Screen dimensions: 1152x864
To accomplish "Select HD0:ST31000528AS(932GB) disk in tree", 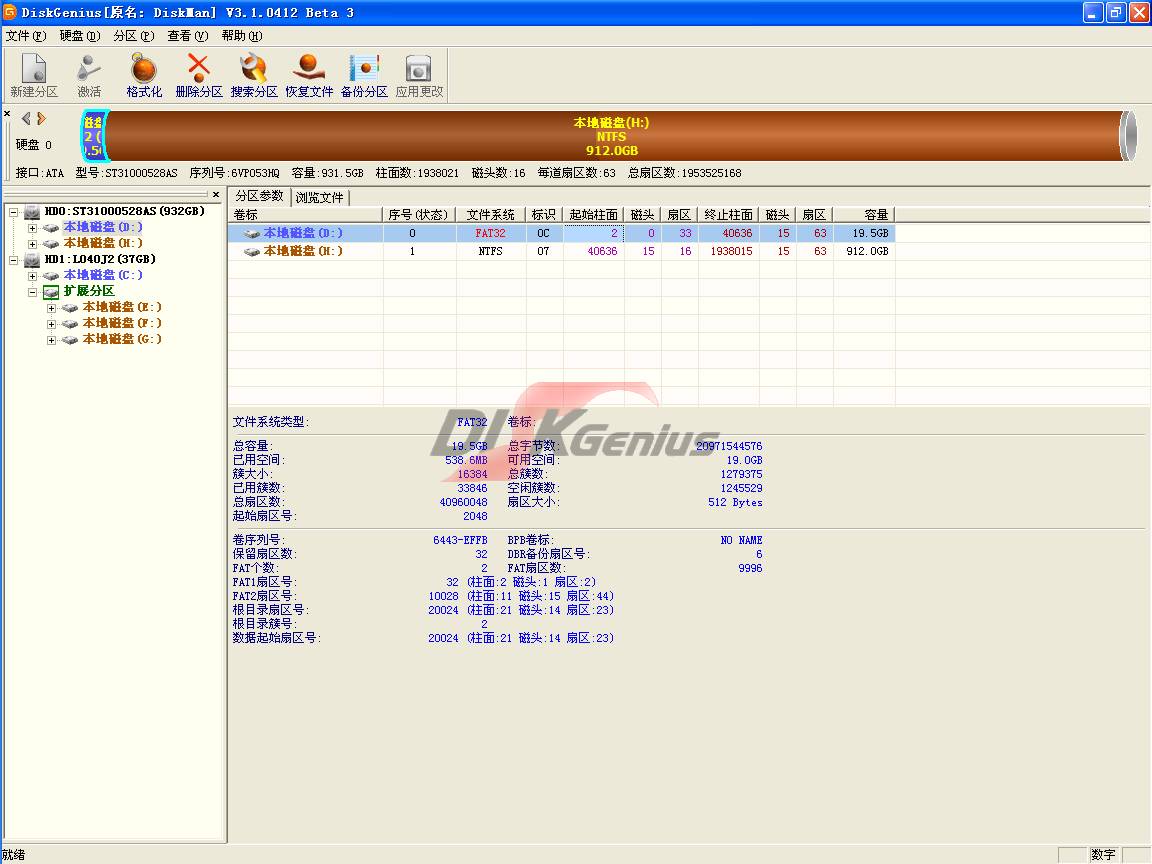I will coord(123,211).
